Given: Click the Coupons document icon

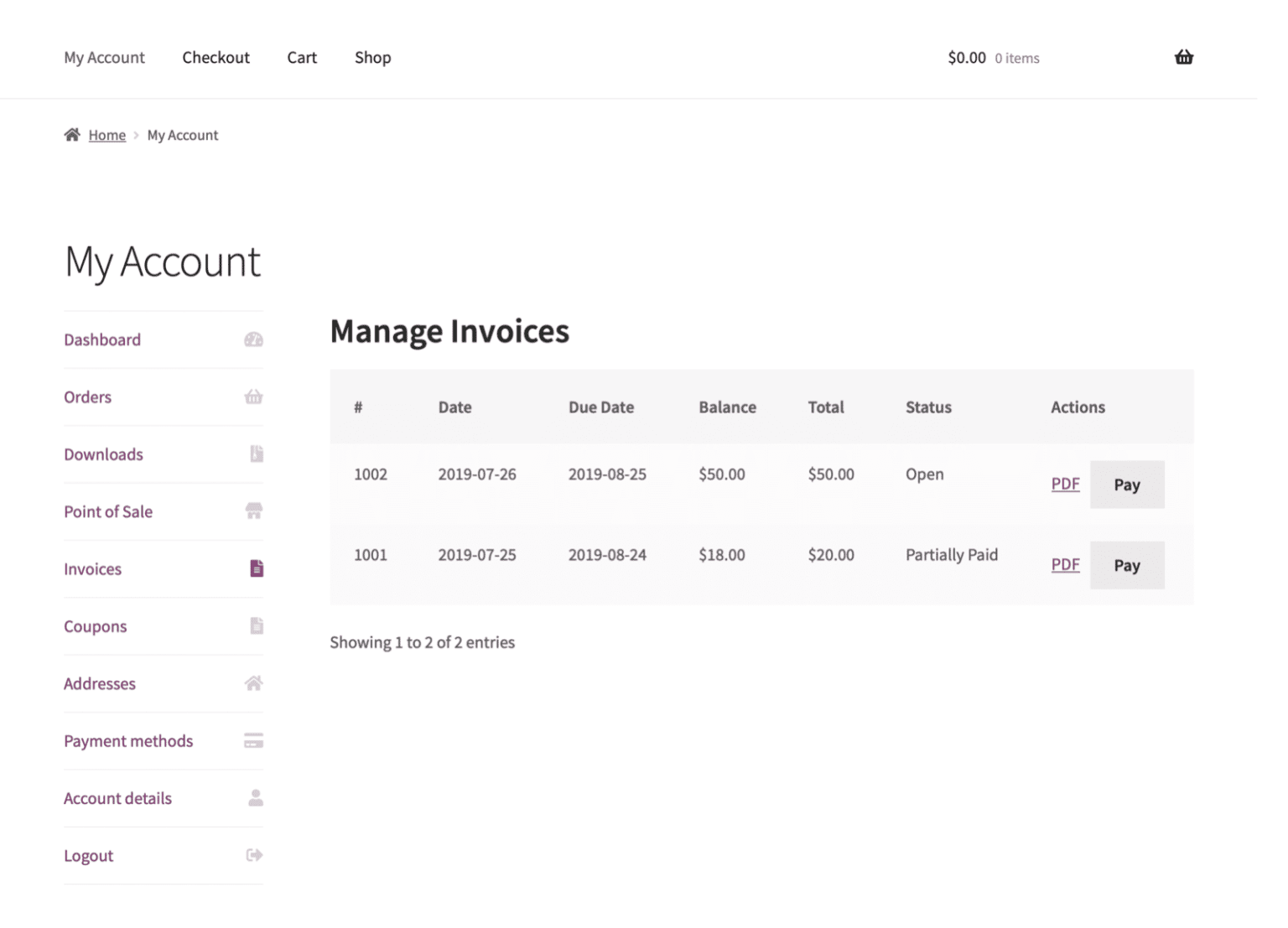Looking at the screenshot, I should [257, 625].
